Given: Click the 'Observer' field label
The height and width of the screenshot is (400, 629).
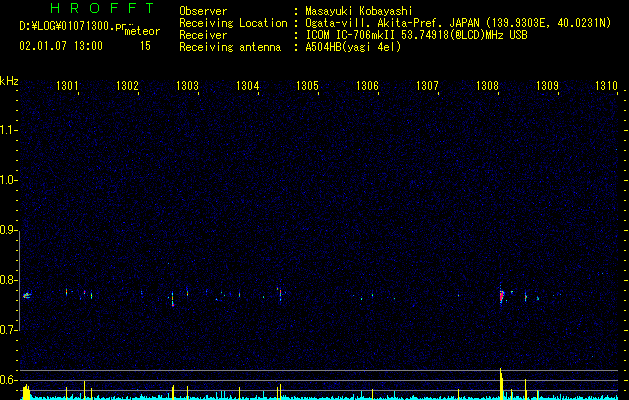Looking at the screenshot, I should click(203, 11).
